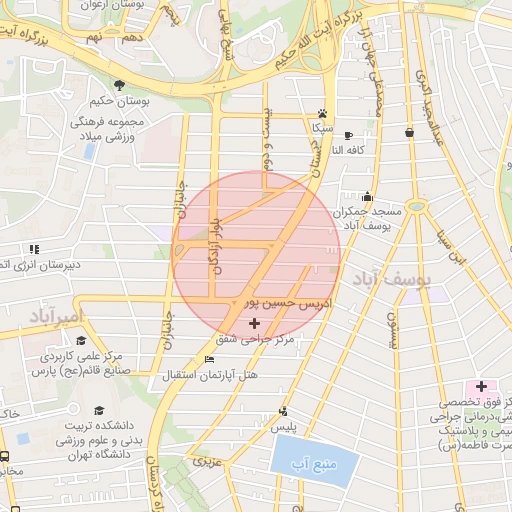Click the bus icon at left edge
Image resolution: width=512 pixels, height=512 pixels.
(x=4, y=456)
